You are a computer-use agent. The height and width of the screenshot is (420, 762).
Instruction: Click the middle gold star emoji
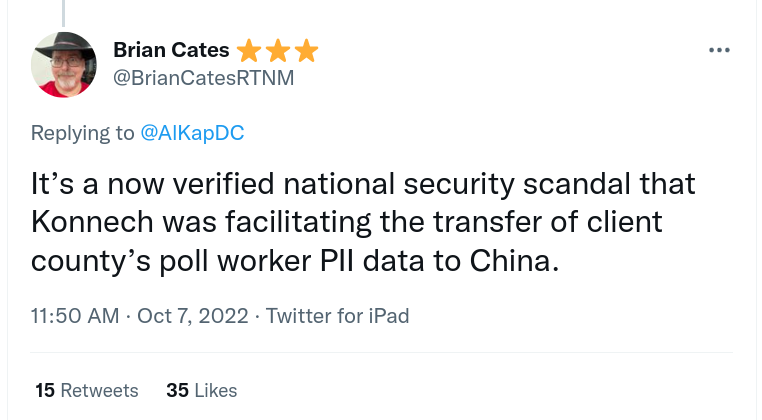278,51
